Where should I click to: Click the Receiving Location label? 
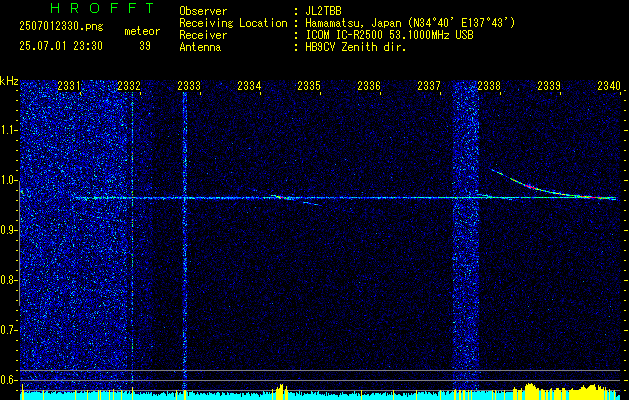coord(233,23)
